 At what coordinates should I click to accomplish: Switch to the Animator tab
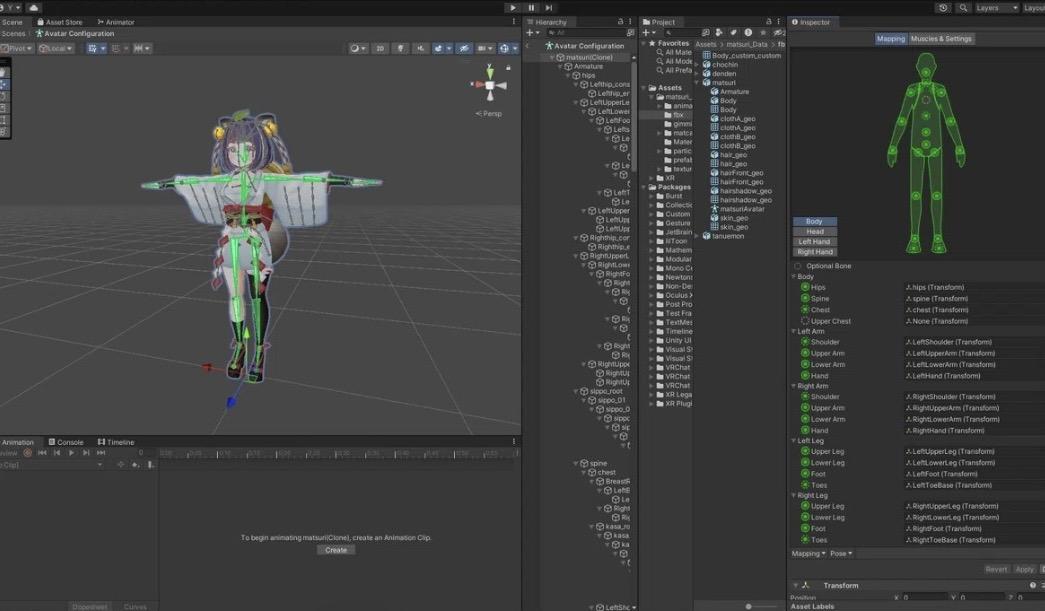point(115,22)
